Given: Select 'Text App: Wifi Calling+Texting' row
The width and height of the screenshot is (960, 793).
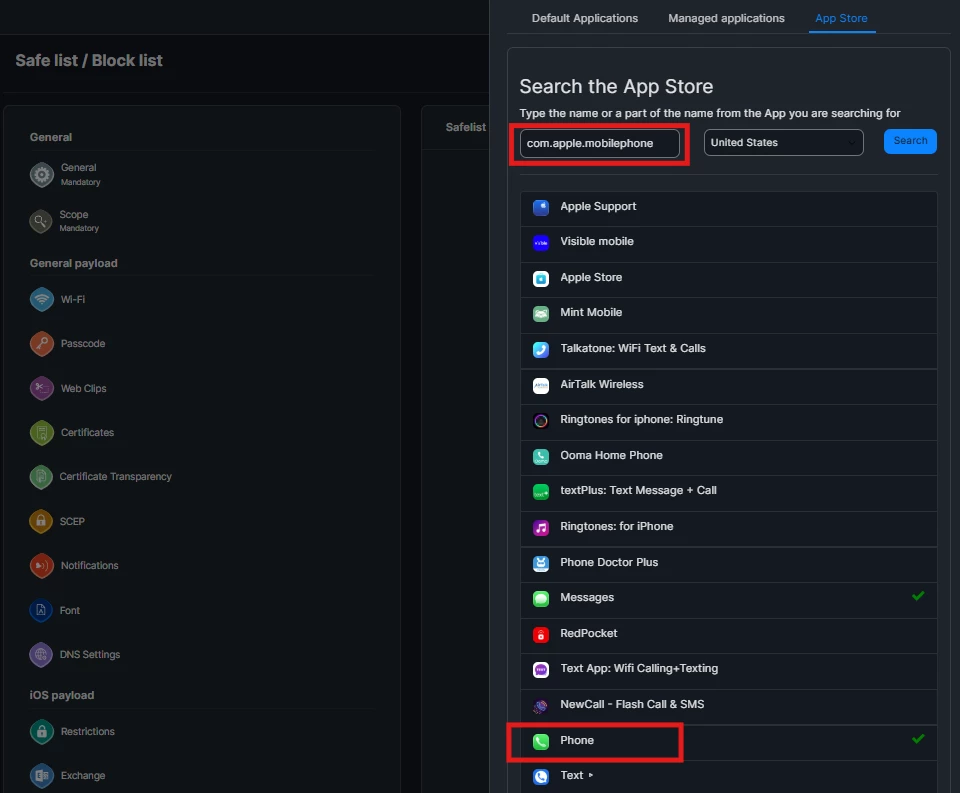Looking at the screenshot, I should (729, 669).
